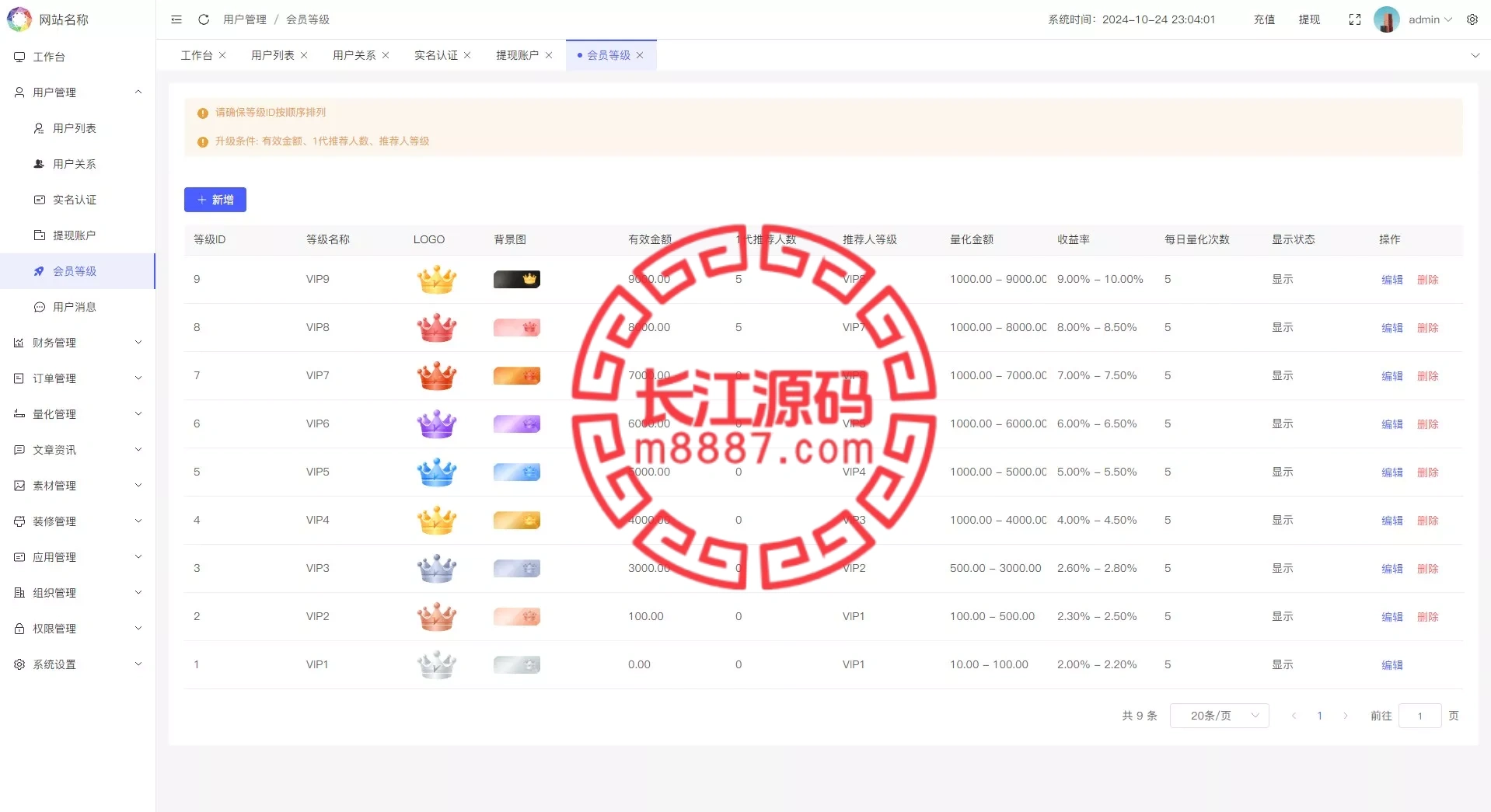The image size is (1491, 812).
Task: Click the 新增 add button
Action: click(x=215, y=200)
